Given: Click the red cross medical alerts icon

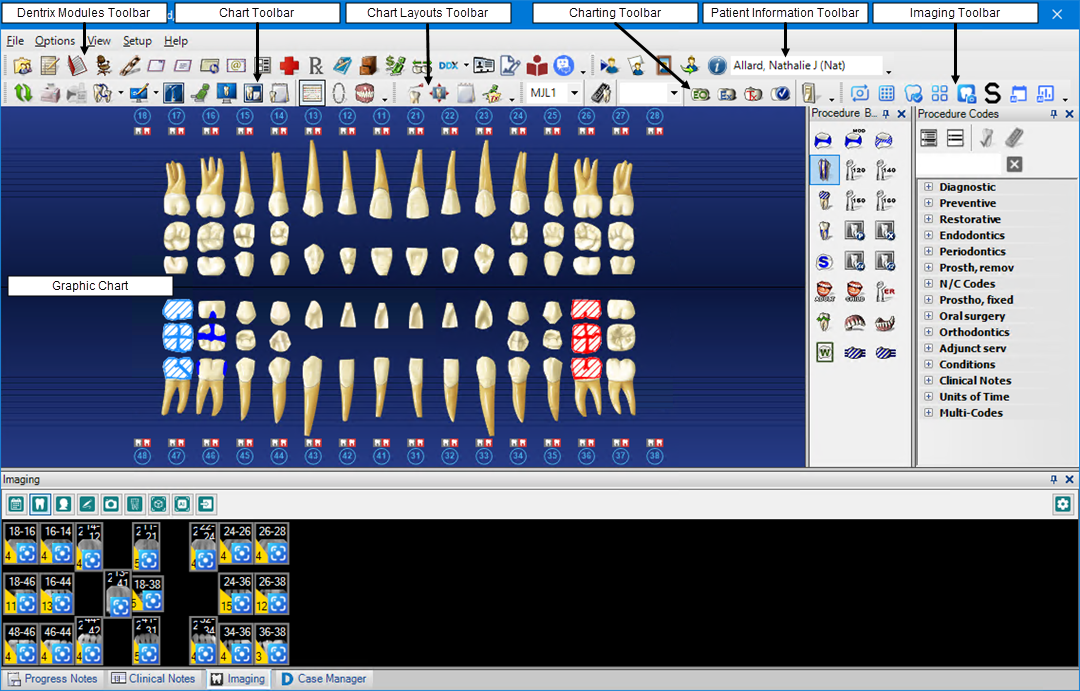Looking at the screenshot, I should pos(289,66).
